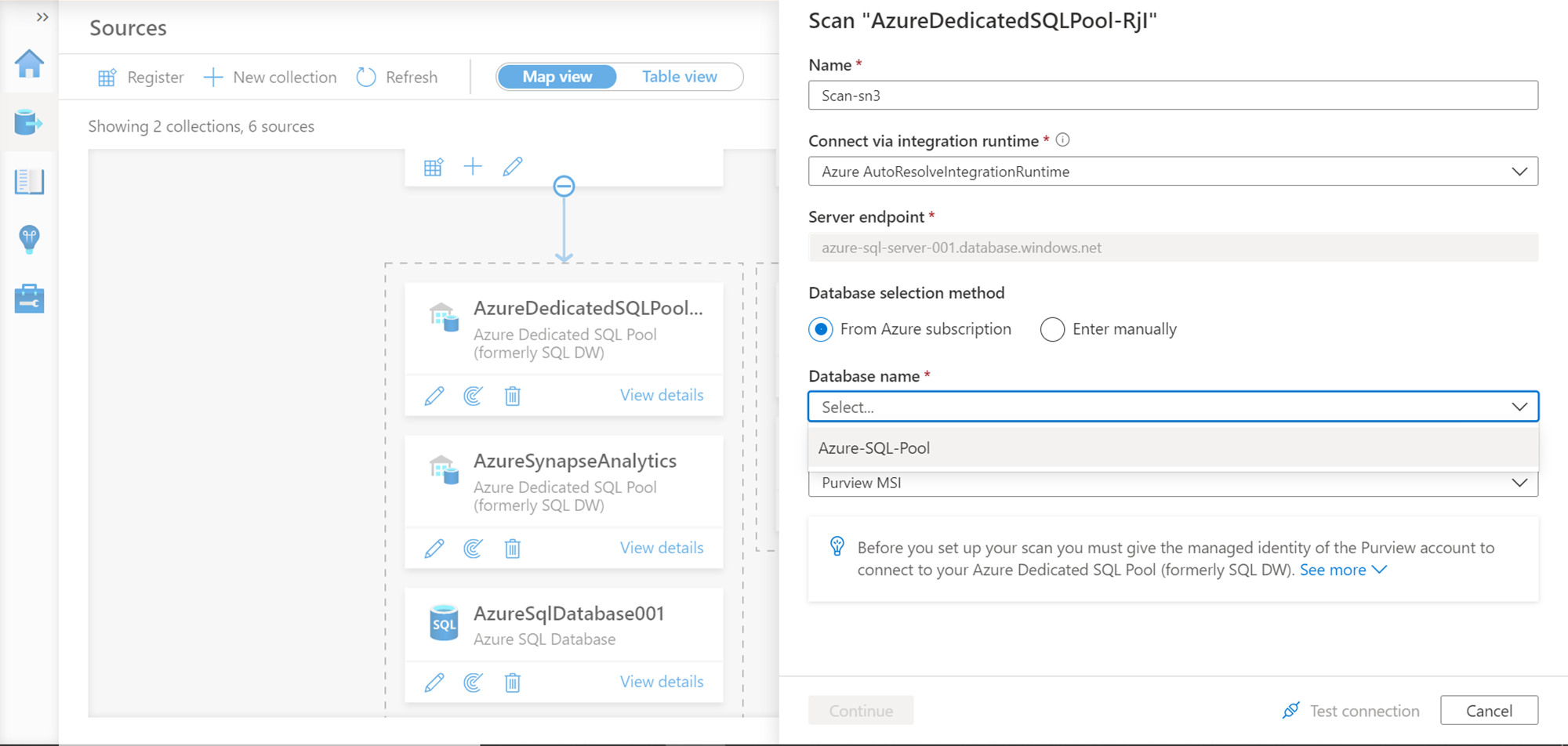Screen dimensions: 1568x746
Task: Open the Management toolbox sidebar icon
Action: point(29,299)
